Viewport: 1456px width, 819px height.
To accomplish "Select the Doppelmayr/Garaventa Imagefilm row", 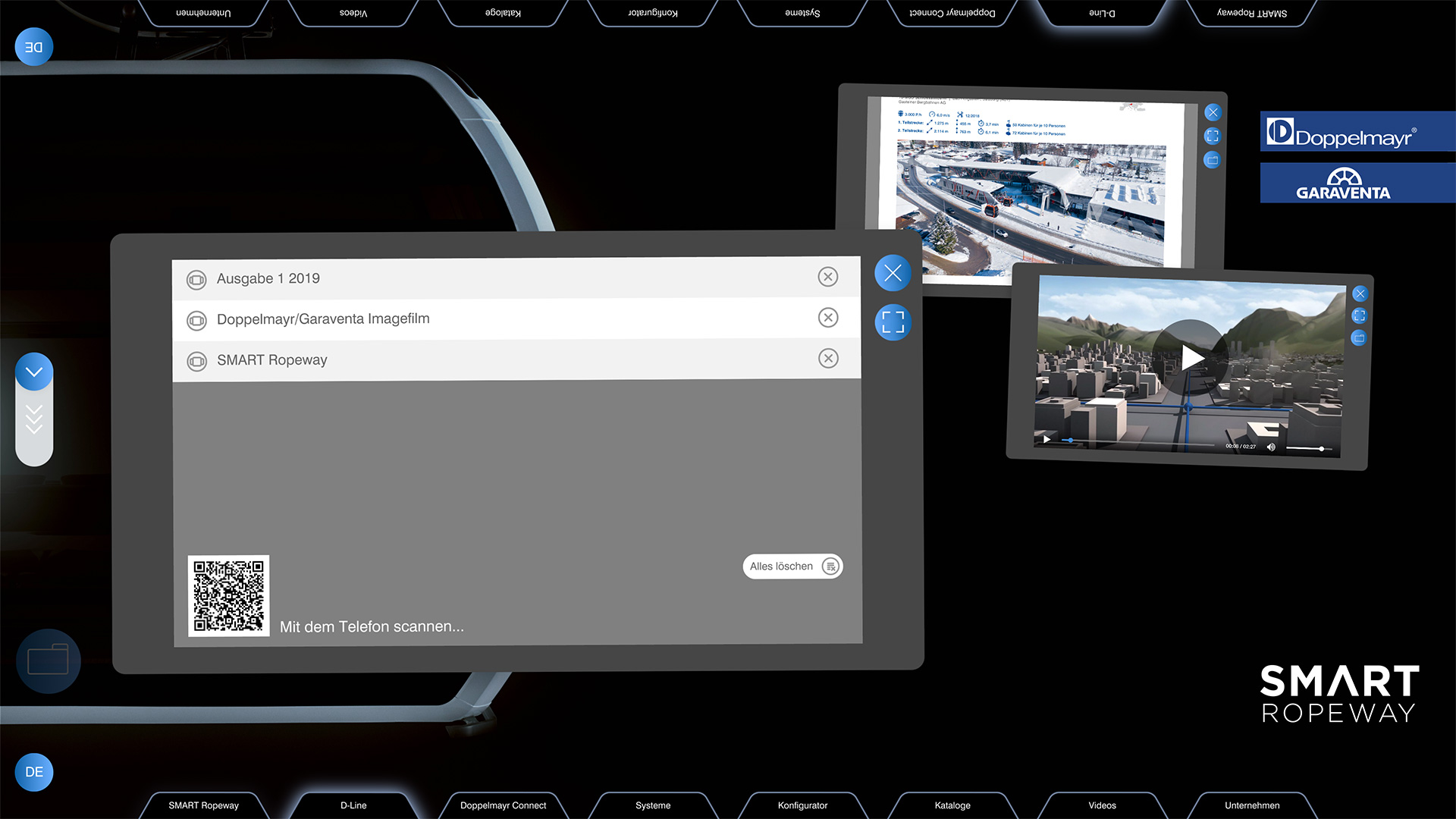I will pos(516,318).
